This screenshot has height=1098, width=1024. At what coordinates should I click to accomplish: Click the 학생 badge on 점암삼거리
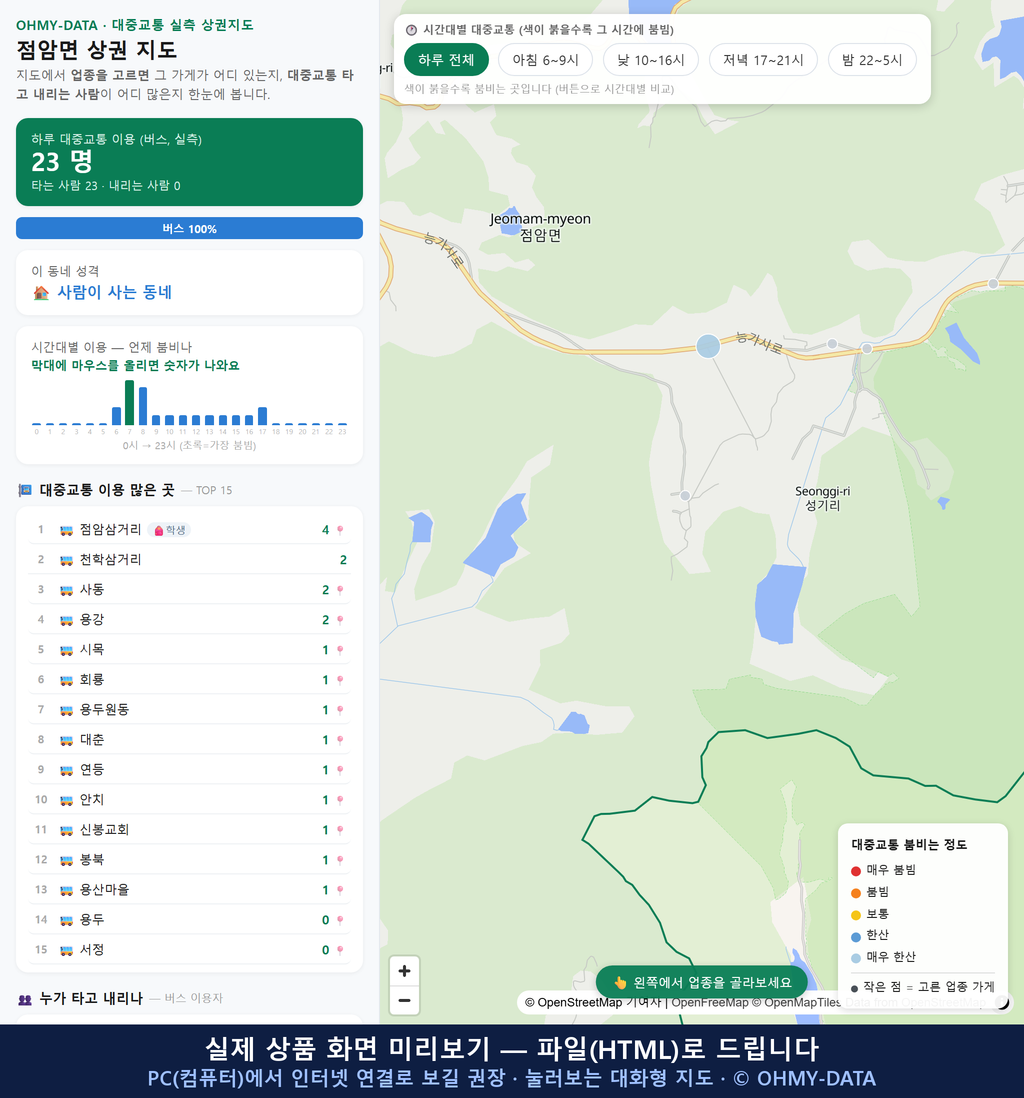point(169,530)
